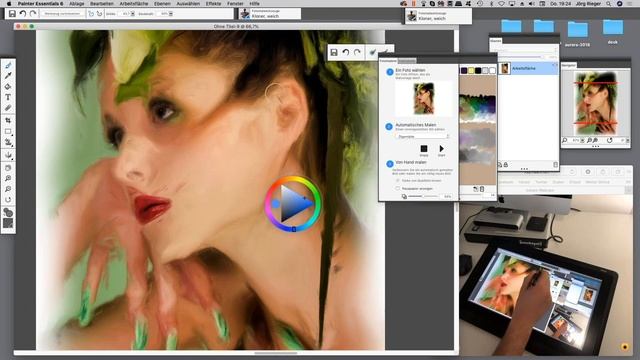Viewport: 640px width, 360px height.
Task: Open the Apple menu
Action: [x=8, y=3]
